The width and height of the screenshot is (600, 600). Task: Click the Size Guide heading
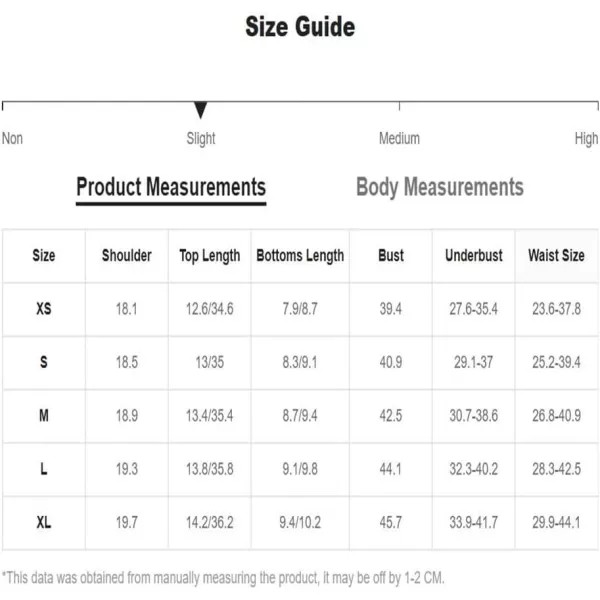point(300,27)
